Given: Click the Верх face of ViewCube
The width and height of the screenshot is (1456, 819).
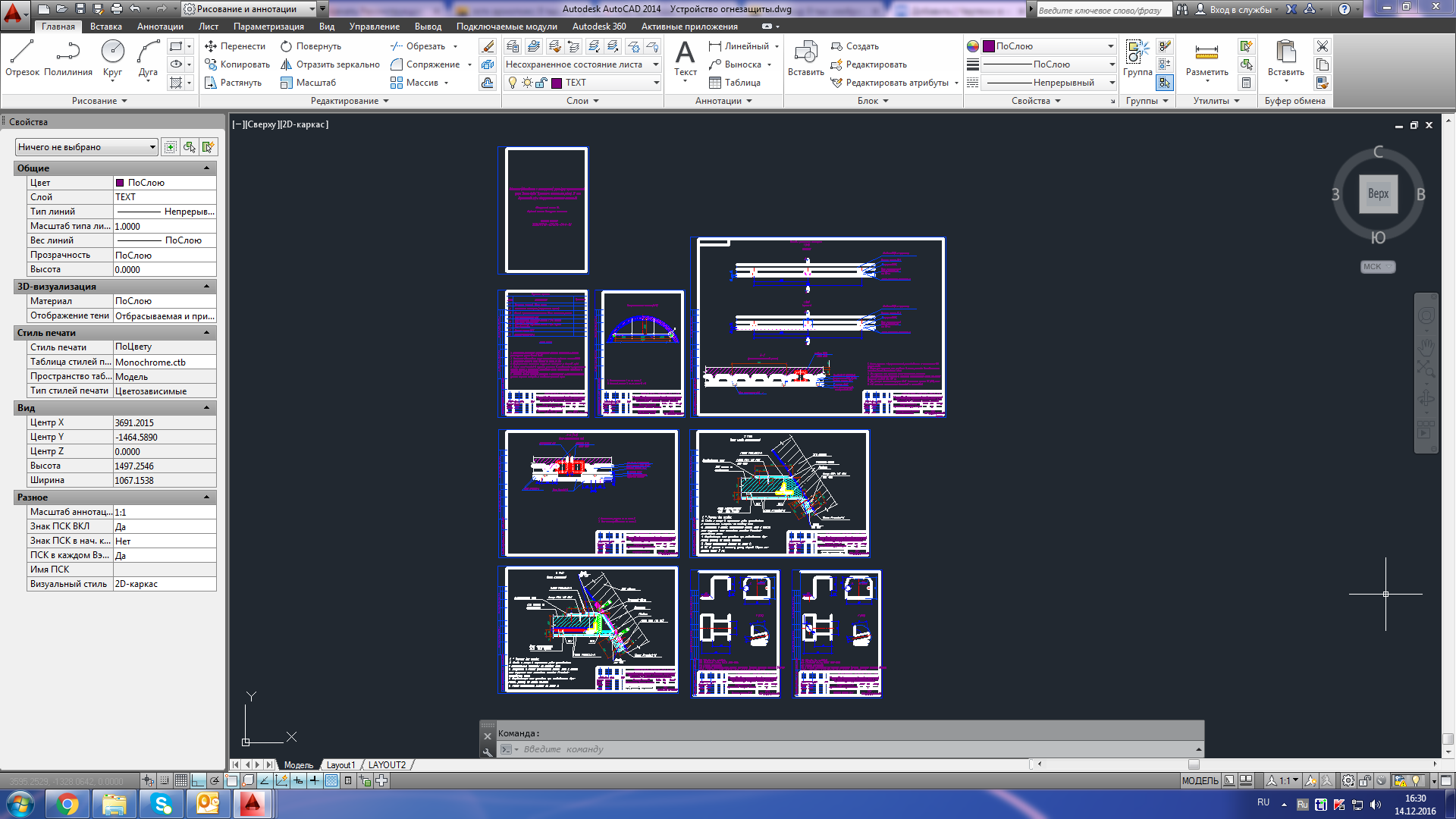Looking at the screenshot, I should [x=1378, y=193].
